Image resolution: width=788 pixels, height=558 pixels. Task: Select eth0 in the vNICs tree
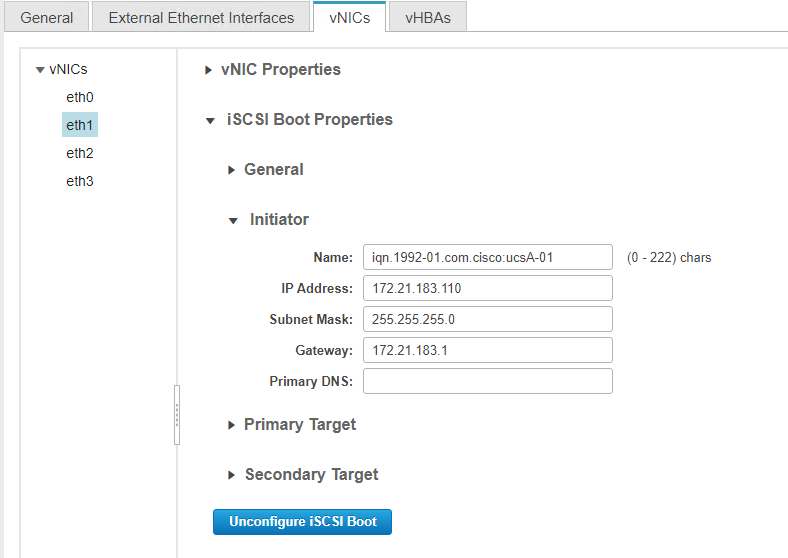point(80,97)
